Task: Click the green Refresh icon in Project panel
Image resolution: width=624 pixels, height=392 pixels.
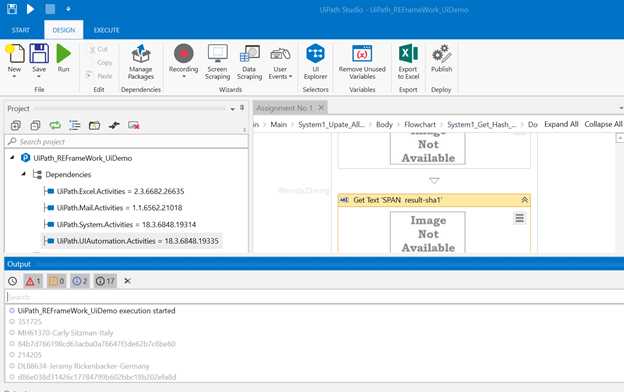Action: (x=55, y=125)
